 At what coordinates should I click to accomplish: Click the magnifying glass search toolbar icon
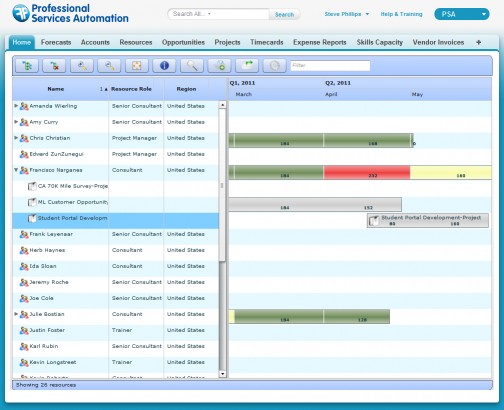click(x=192, y=66)
